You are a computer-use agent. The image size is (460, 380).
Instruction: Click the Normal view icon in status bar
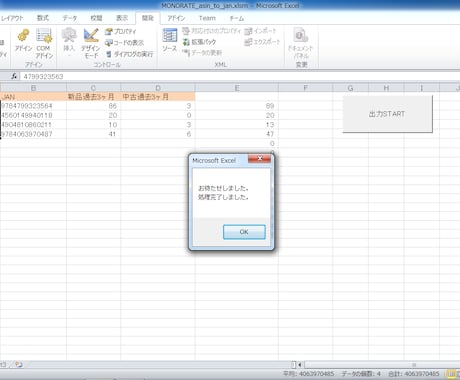pos(451,374)
